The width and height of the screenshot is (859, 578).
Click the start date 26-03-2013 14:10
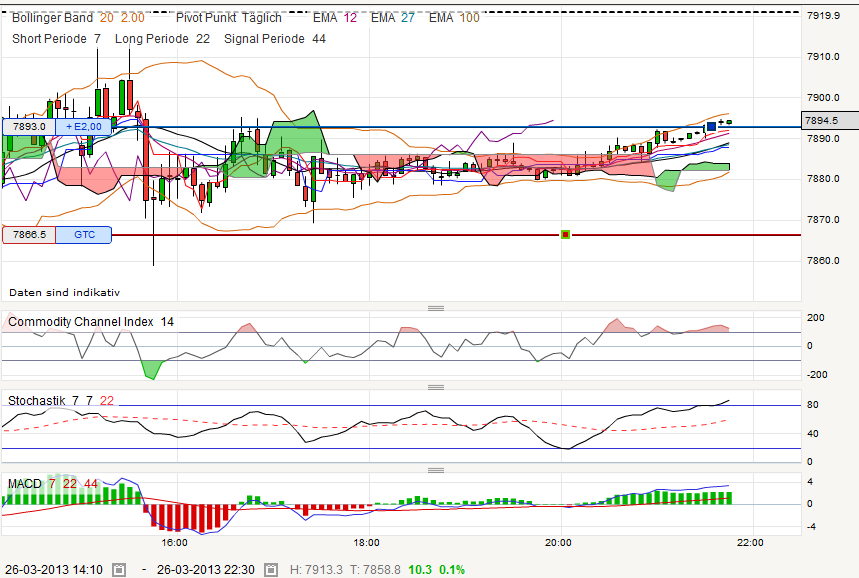[x=54, y=570]
